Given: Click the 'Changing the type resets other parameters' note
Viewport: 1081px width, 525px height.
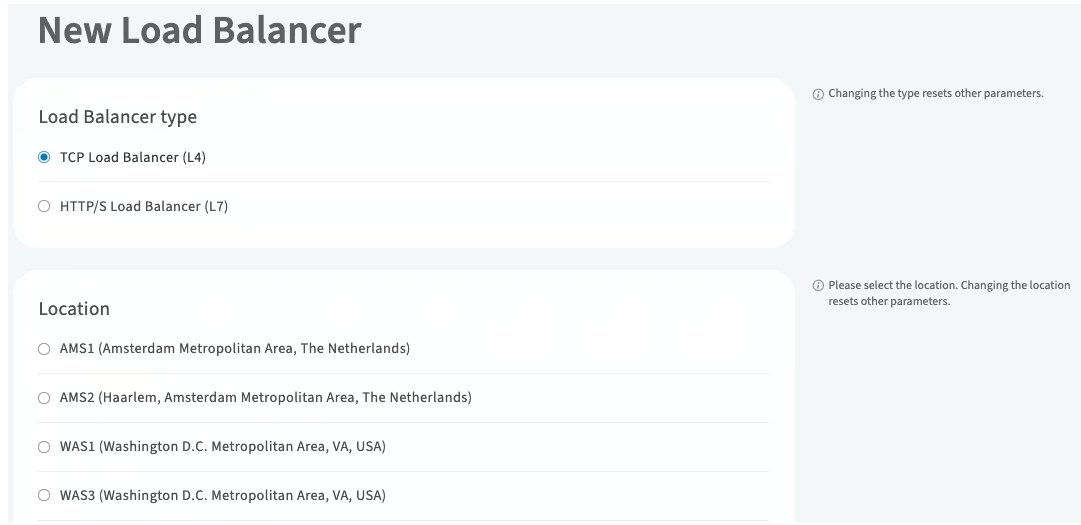Looking at the screenshot, I should coord(935,94).
